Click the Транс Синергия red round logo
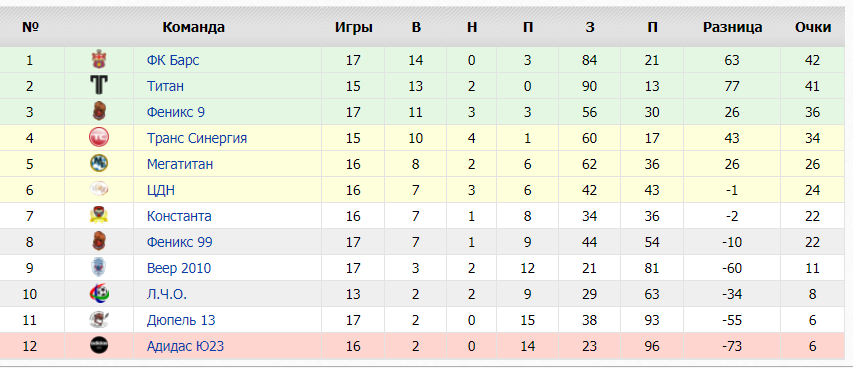Screen dimensions: 853x368 coord(98,138)
